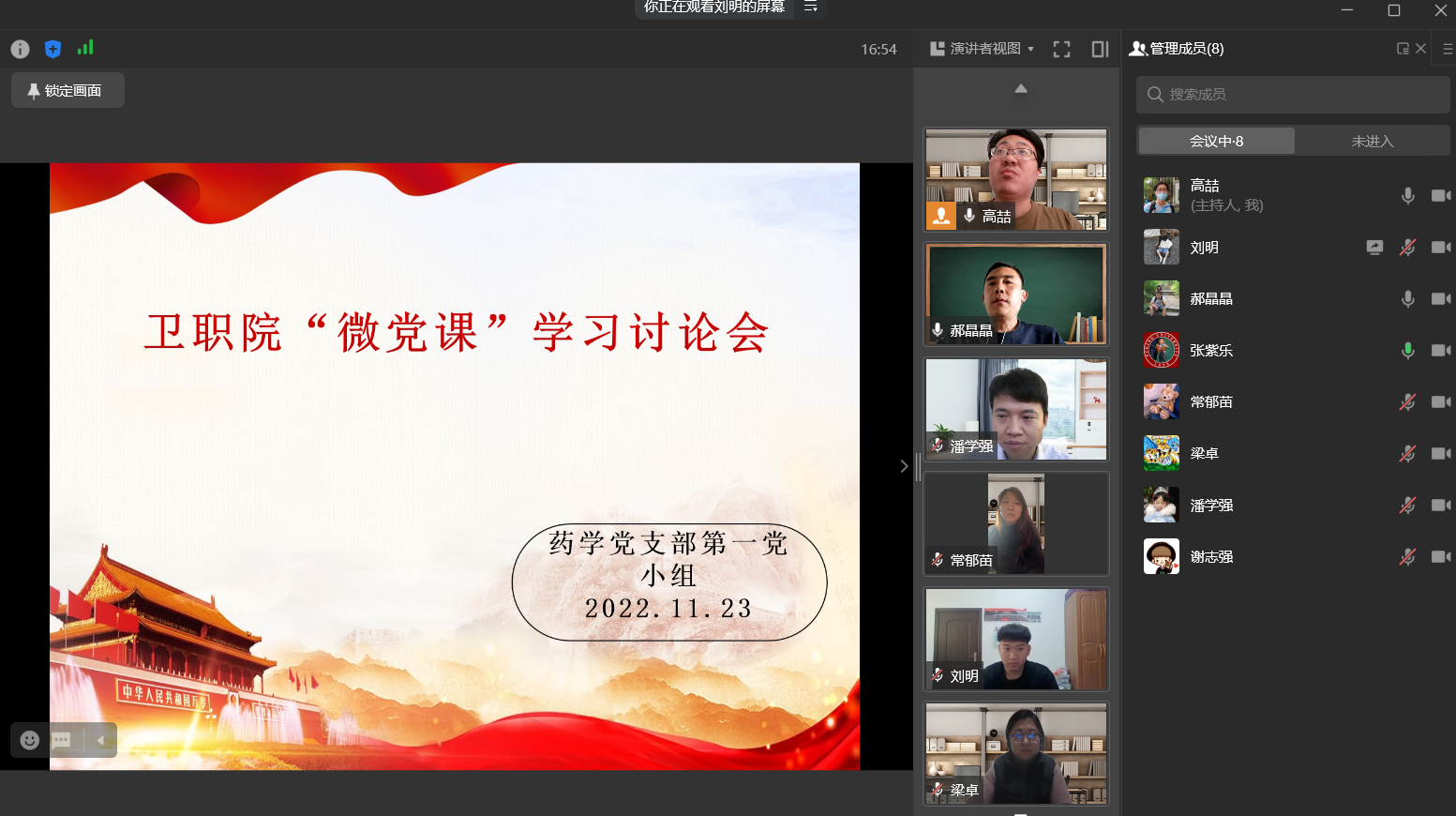Open the 演讲者视图 view dropdown
Screen dimensions: 1456x816
[x=980, y=49]
